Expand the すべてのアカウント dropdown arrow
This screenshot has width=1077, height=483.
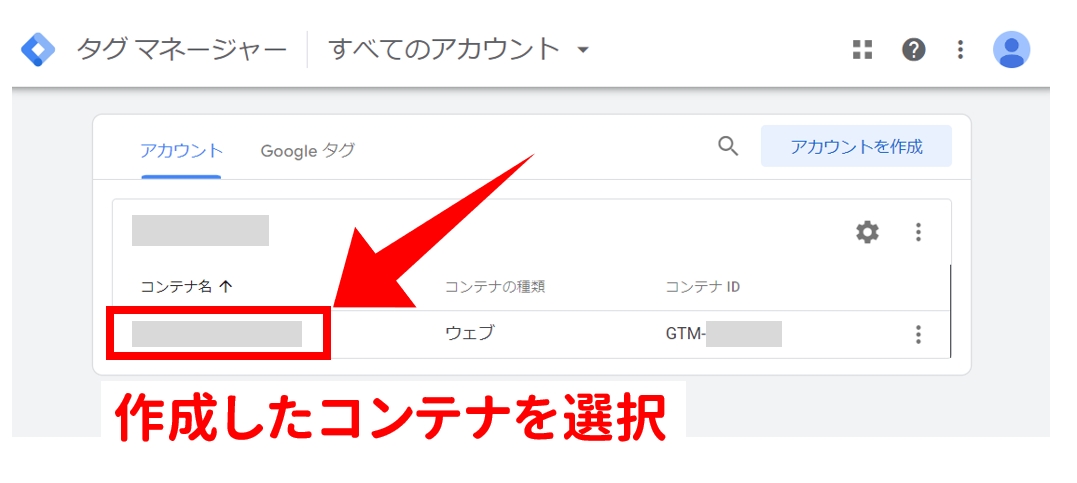(583, 50)
